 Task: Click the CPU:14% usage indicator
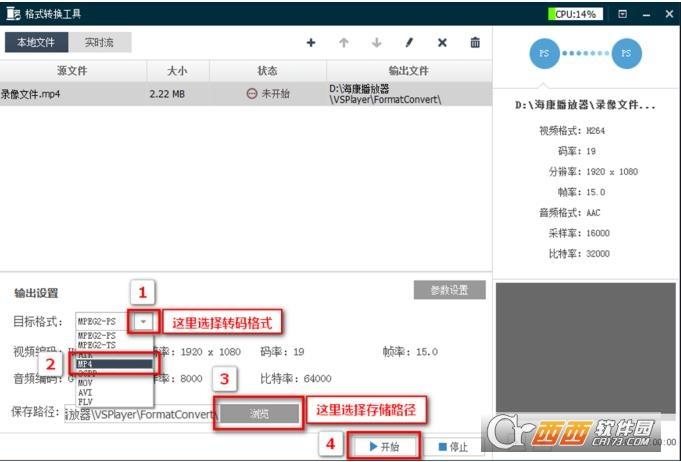click(x=576, y=14)
